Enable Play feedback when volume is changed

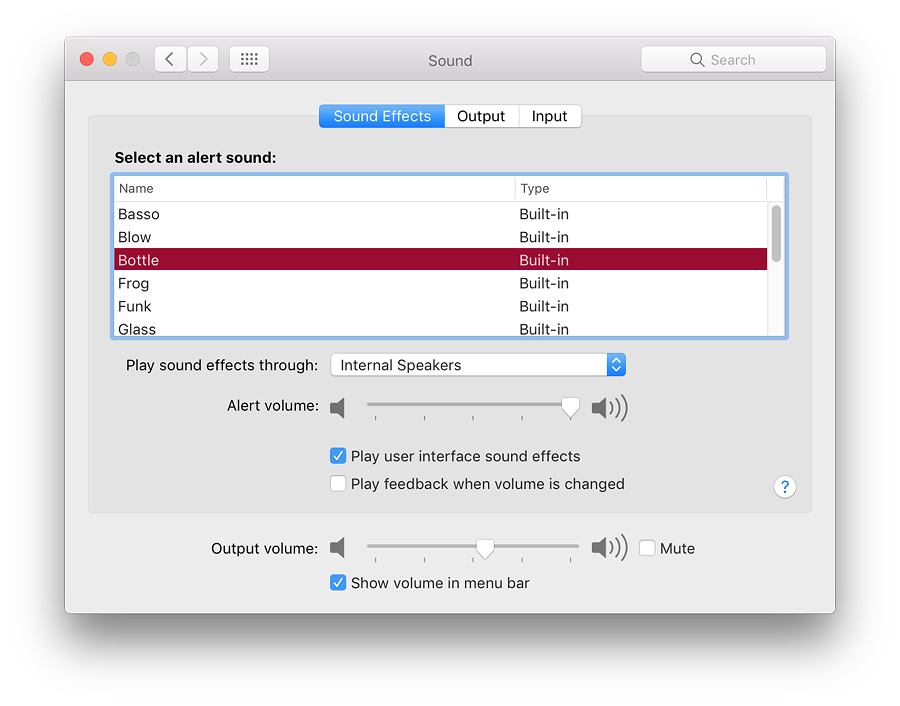[338, 483]
